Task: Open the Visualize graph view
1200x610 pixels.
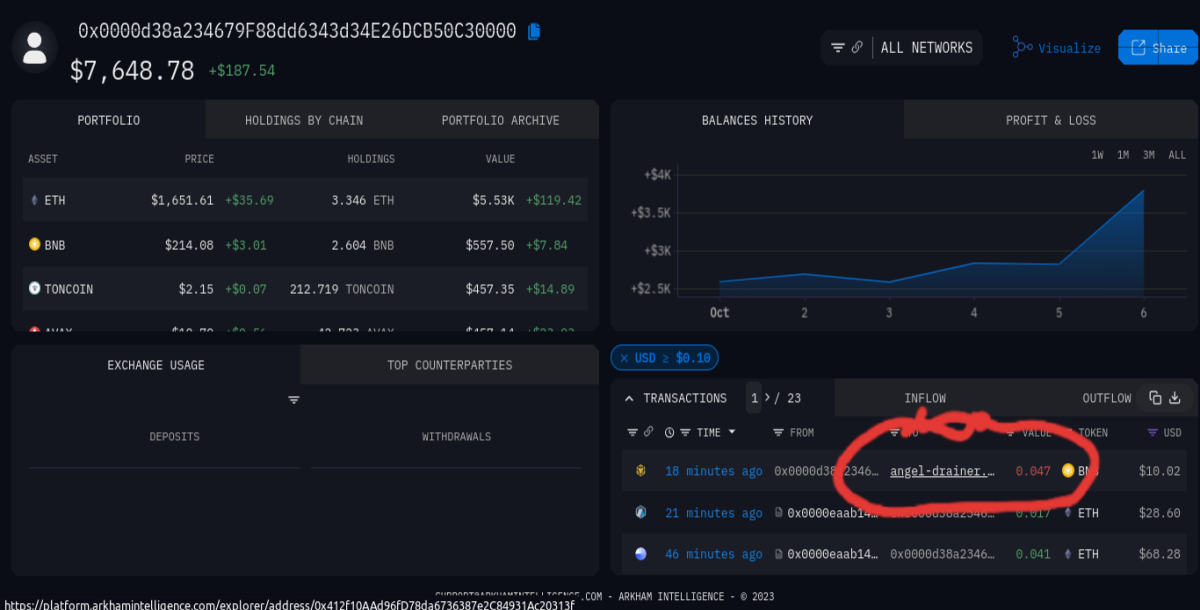Action: (1056, 47)
